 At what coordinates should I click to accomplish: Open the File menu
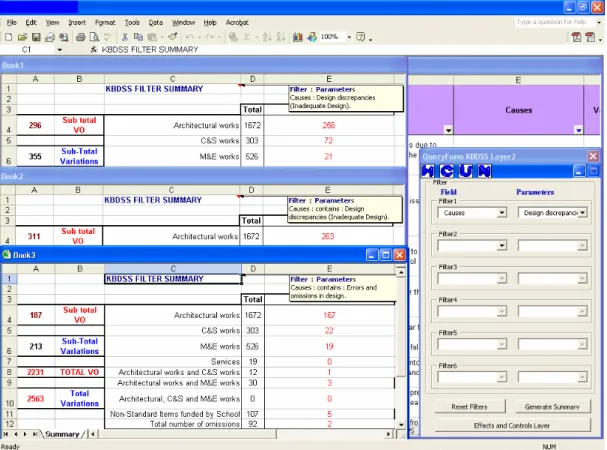point(12,22)
